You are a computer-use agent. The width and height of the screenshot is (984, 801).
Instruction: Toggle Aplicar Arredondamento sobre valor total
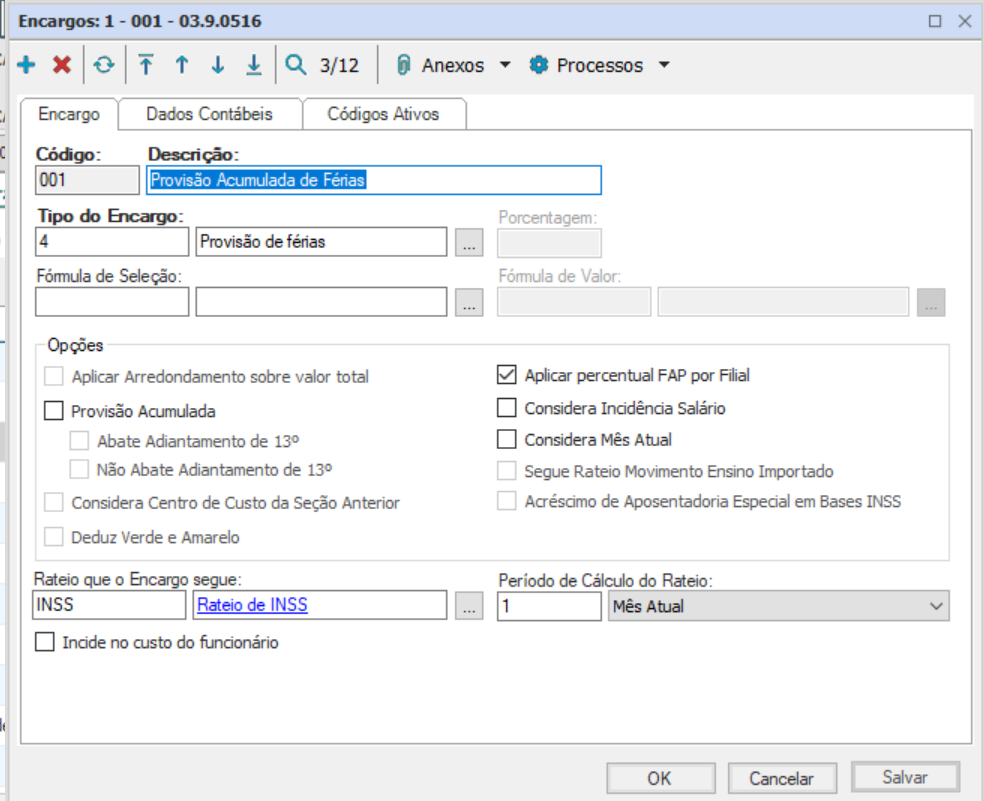(54, 377)
